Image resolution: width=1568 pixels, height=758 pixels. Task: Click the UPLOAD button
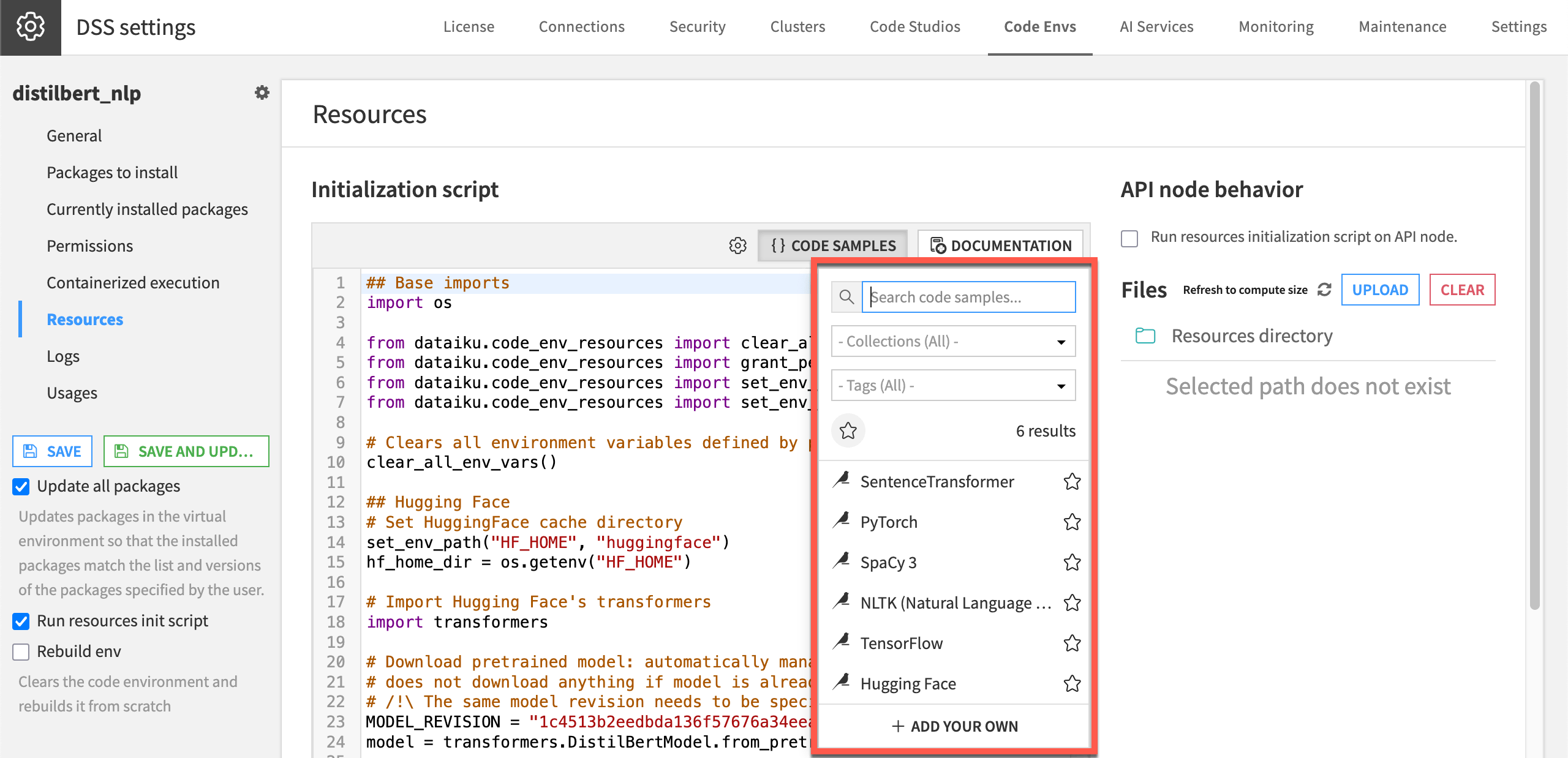[1380, 290]
